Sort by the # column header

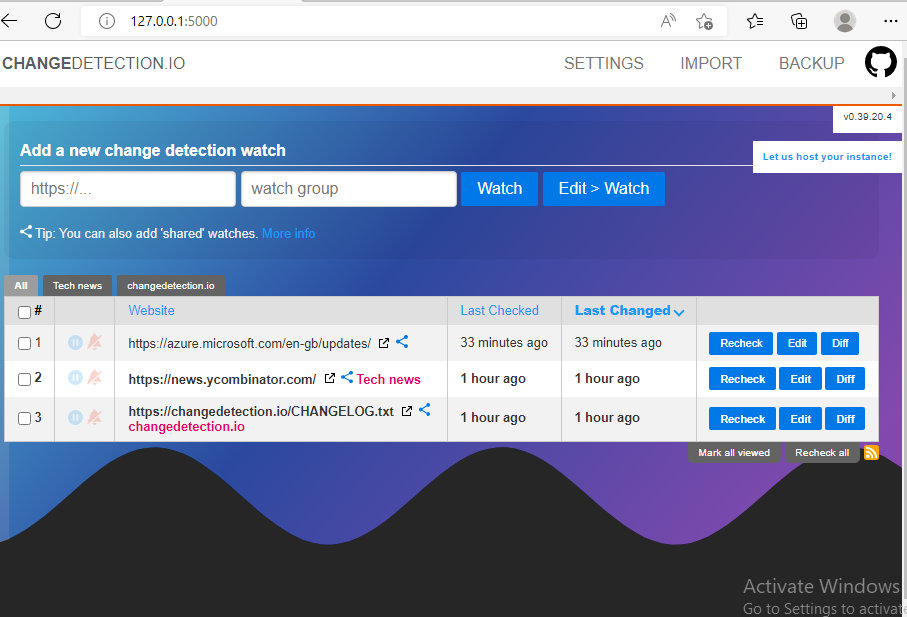pos(38,311)
